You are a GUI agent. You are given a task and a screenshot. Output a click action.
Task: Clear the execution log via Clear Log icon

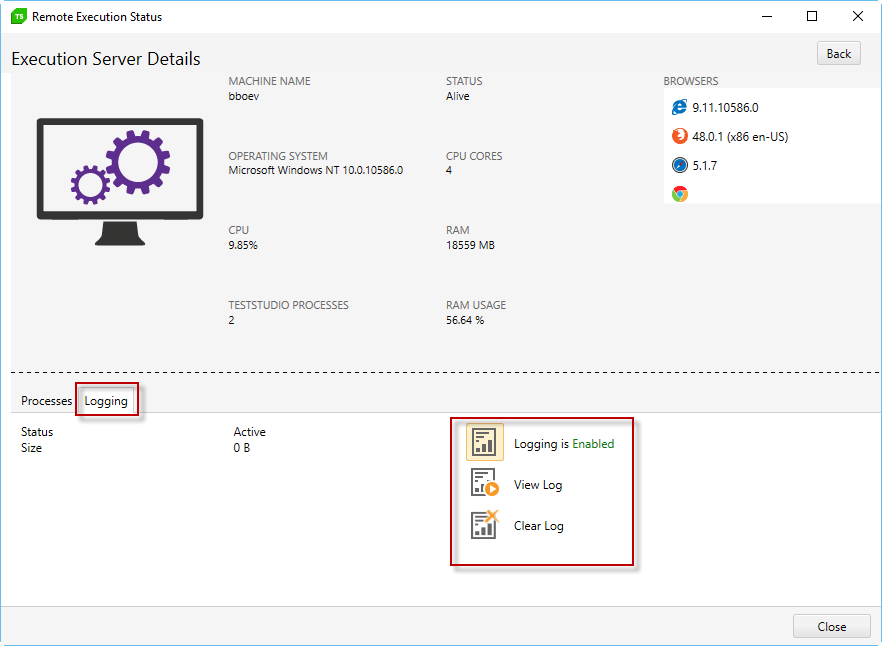click(484, 524)
